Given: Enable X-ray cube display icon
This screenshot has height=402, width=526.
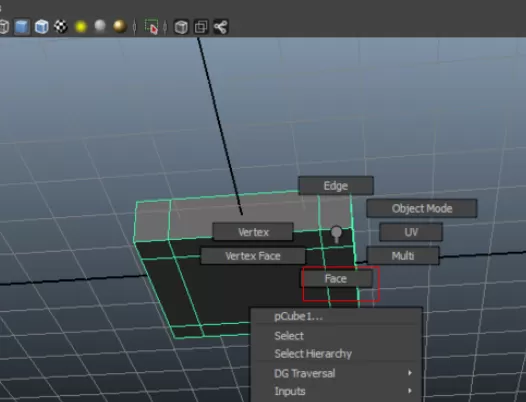Looking at the screenshot, I should tap(181, 27).
